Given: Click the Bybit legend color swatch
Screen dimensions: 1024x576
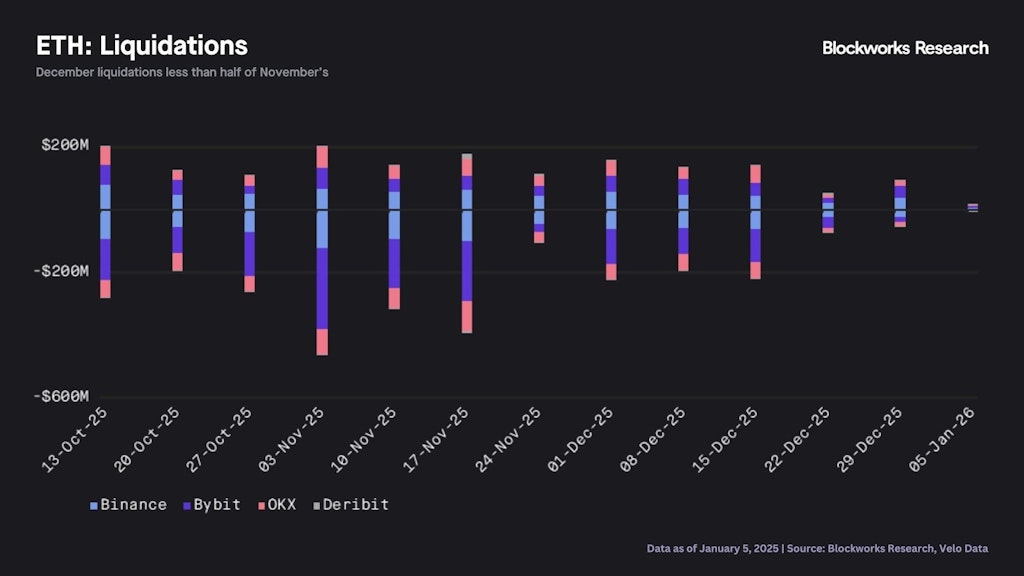Looking at the screenshot, I should (x=187, y=506).
